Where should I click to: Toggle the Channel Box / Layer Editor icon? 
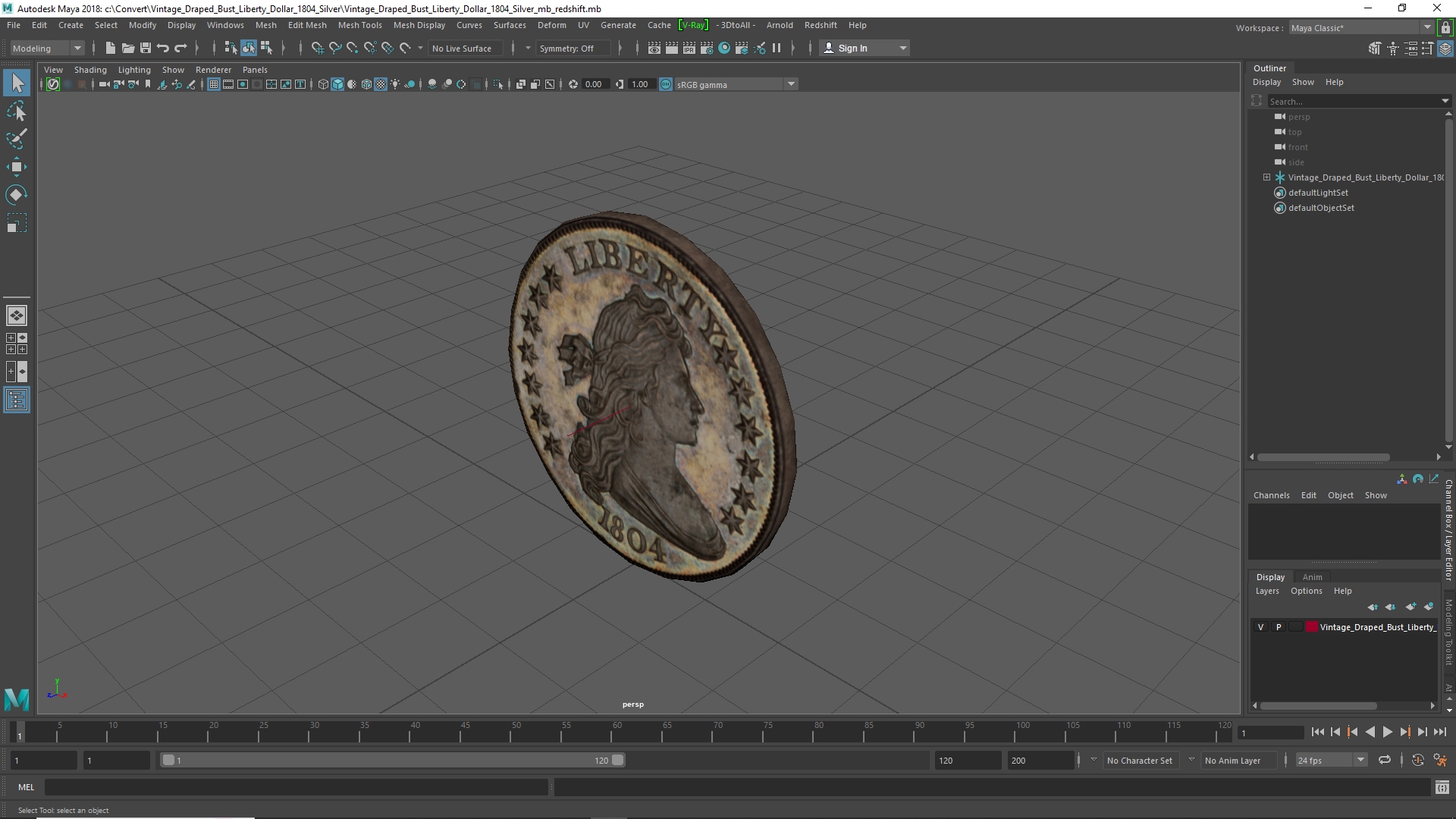[x=1445, y=49]
